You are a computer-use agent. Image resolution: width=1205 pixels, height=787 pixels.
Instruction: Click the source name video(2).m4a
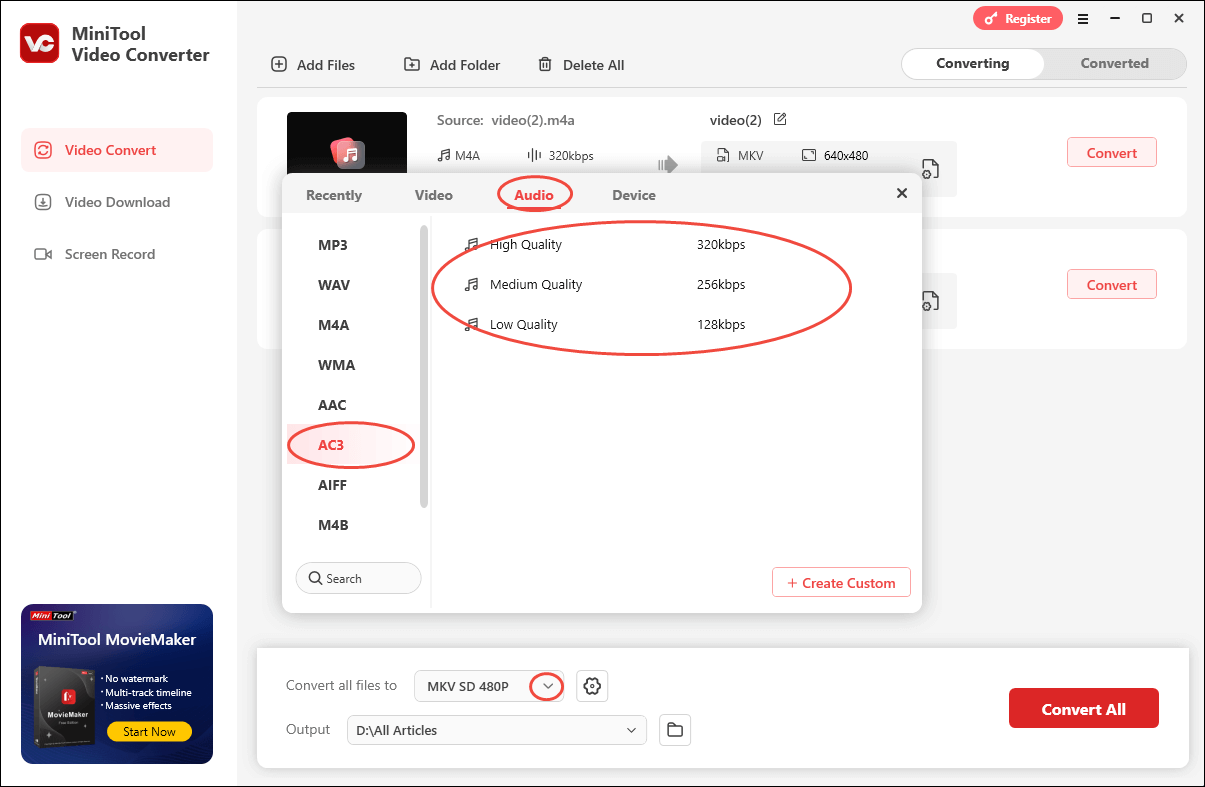533,120
